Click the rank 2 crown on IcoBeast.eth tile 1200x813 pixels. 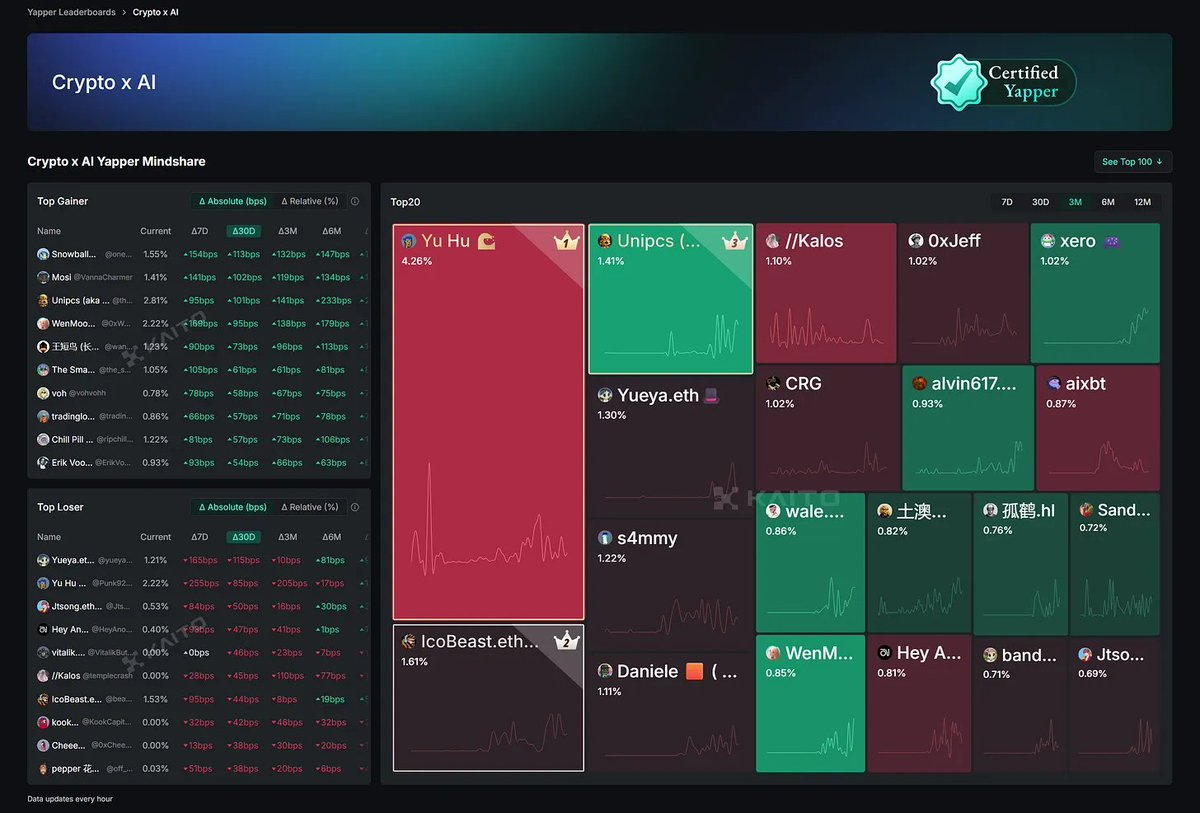coord(567,640)
